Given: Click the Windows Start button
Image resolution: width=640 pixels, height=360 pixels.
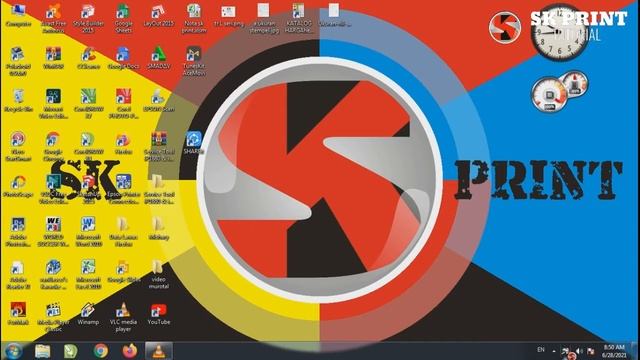Looking at the screenshot, I should click(13, 351).
